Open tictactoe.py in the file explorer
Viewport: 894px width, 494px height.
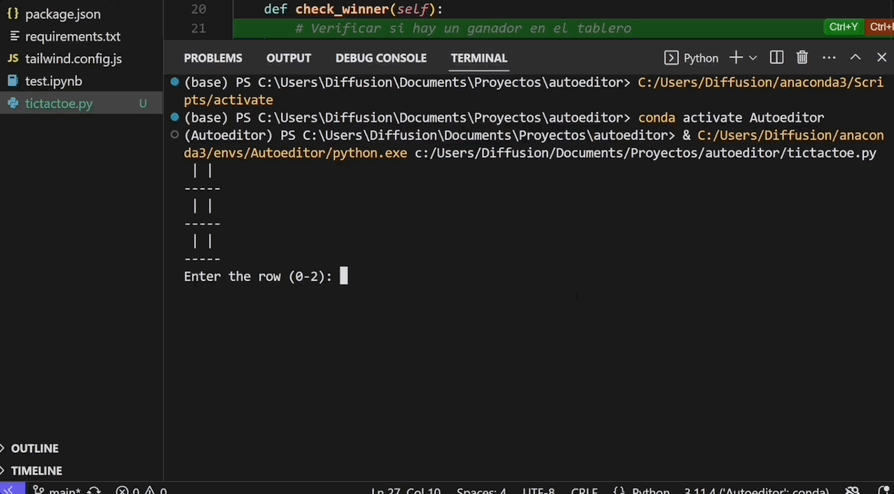coord(59,103)
